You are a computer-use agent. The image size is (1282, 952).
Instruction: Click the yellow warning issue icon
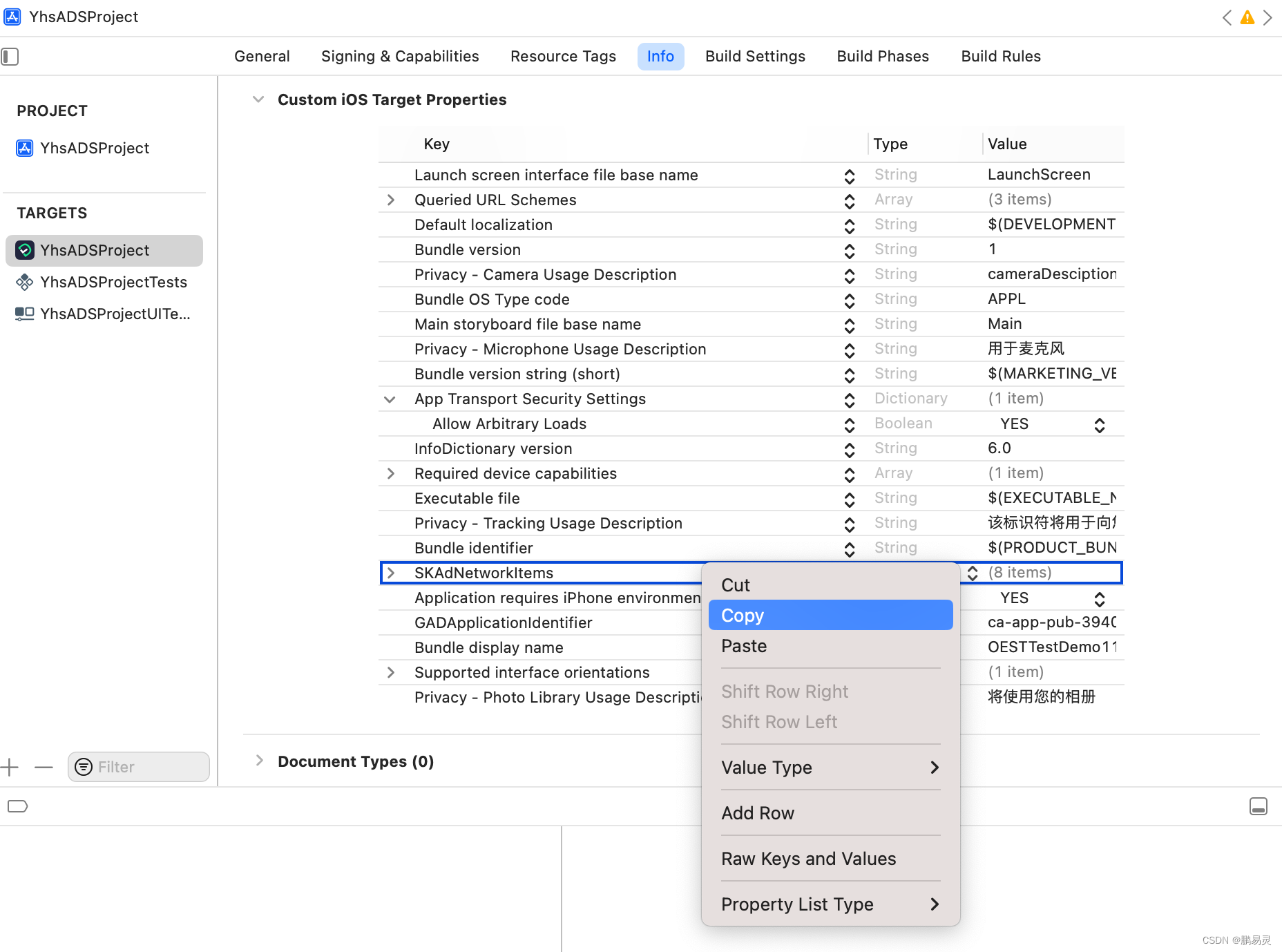(1247, 17)
